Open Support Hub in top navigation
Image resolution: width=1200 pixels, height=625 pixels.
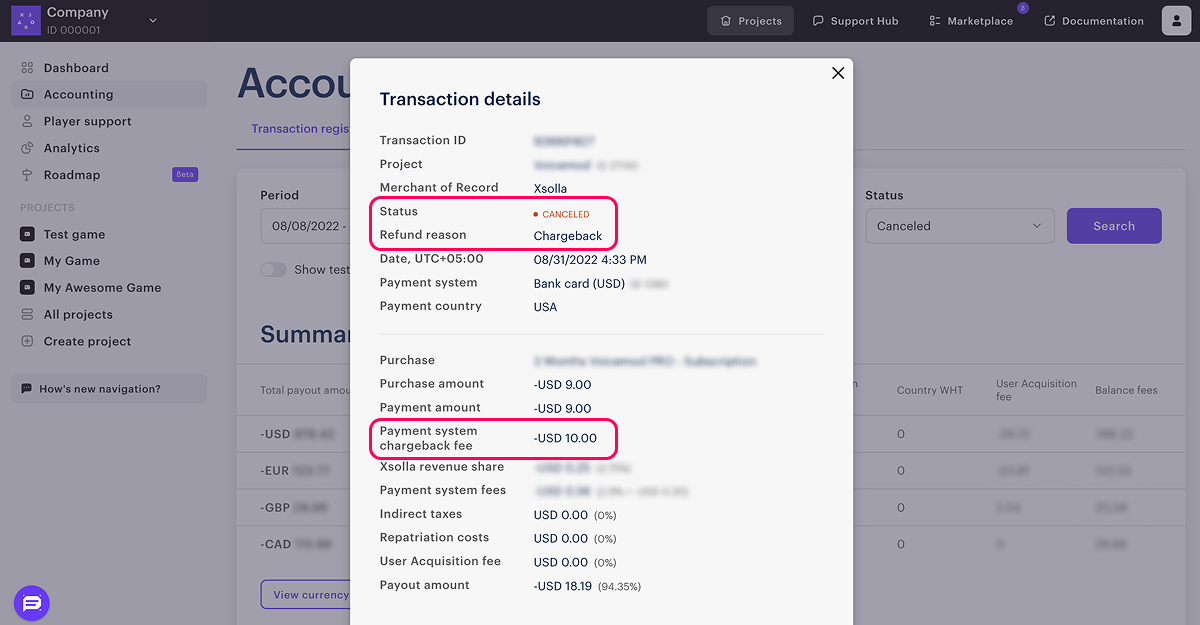pyautogui.click(x=855, y=21)
